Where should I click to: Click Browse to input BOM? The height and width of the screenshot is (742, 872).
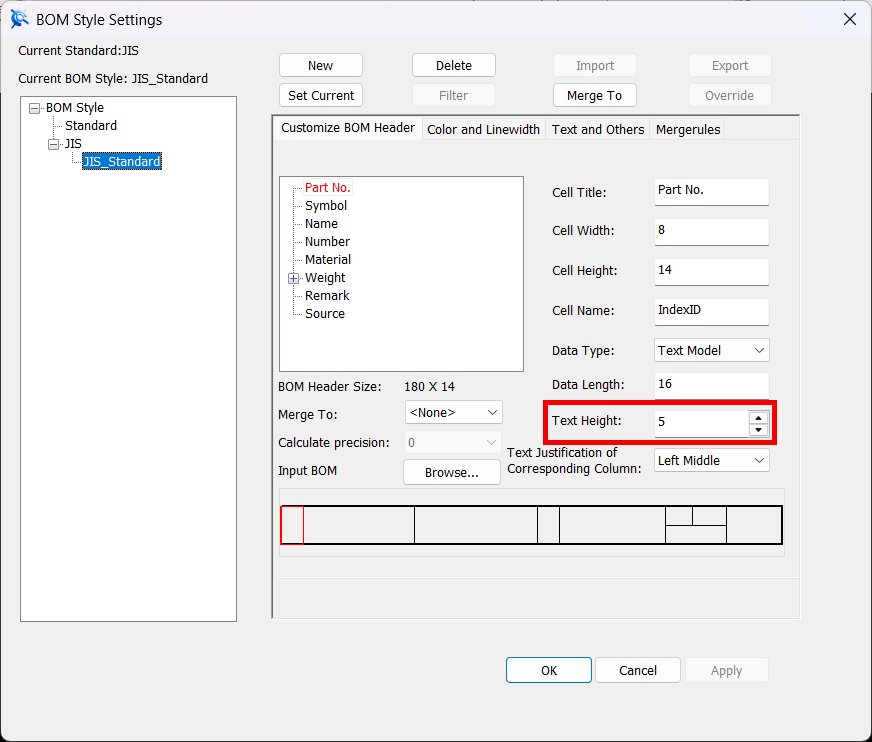click(451, 473)
